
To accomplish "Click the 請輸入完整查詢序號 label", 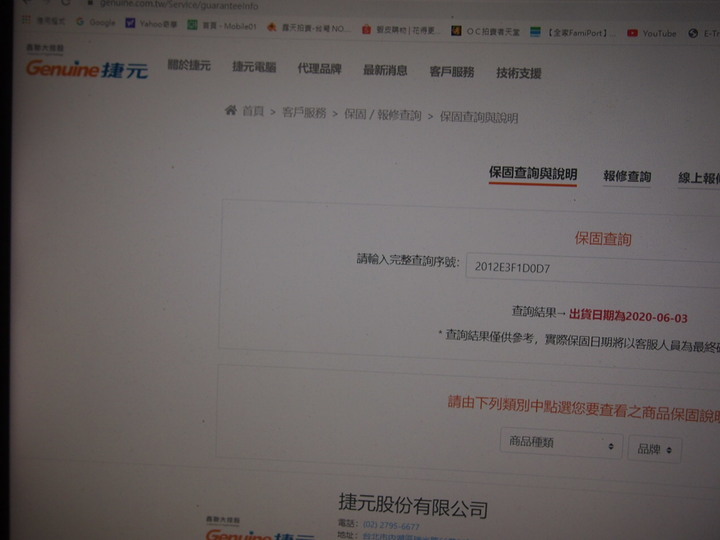I will (408, 260).
